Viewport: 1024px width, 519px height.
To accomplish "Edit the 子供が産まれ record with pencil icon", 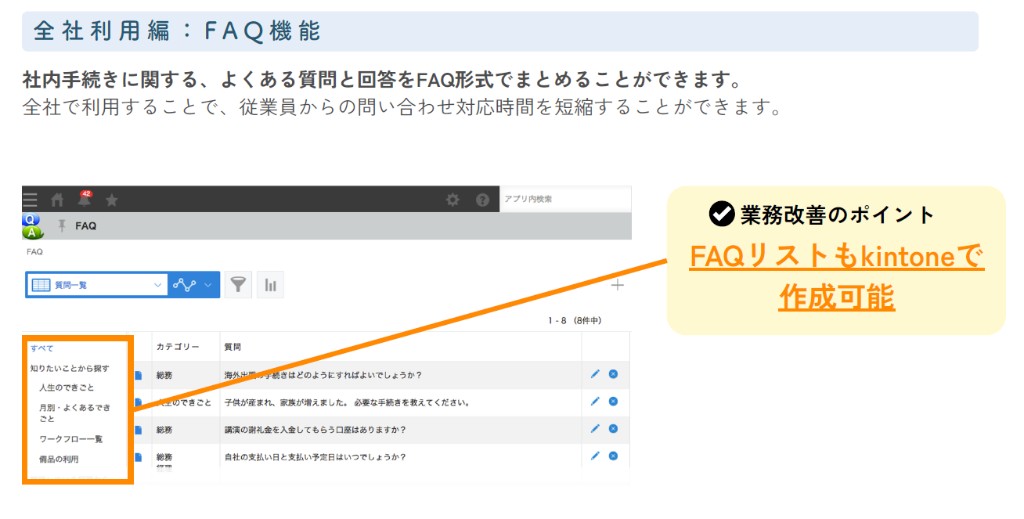I will tap(594, 401).
